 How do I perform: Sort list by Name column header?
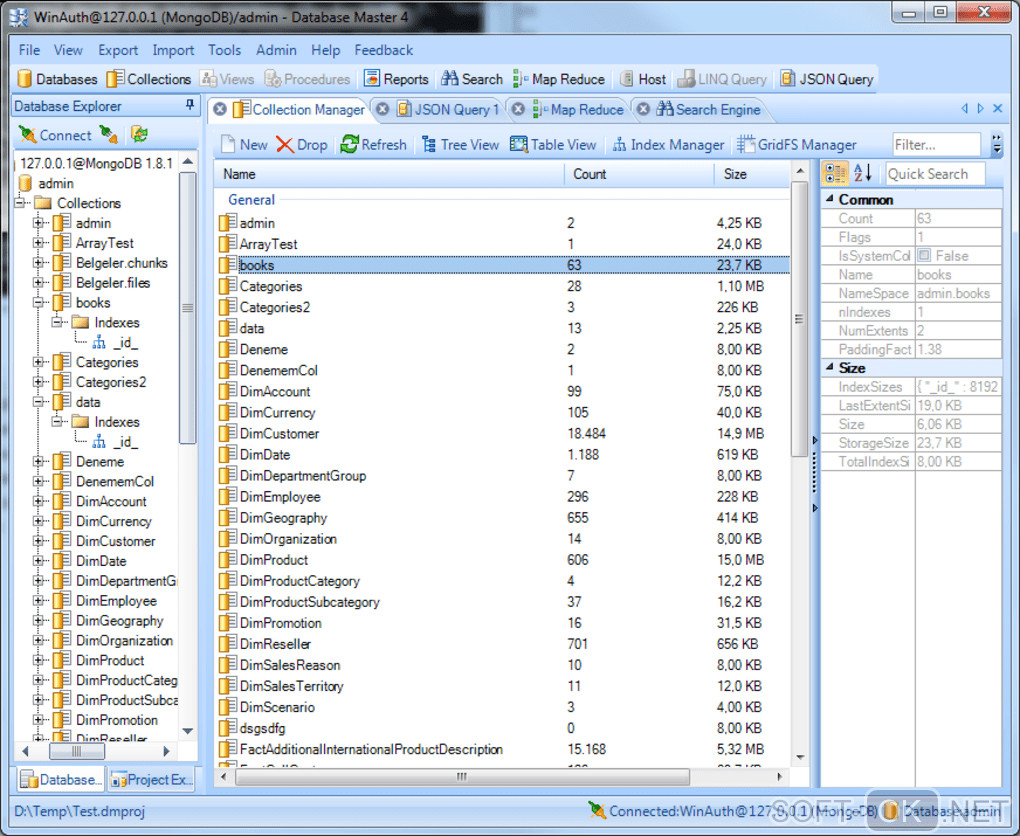(x=390, y=174)
